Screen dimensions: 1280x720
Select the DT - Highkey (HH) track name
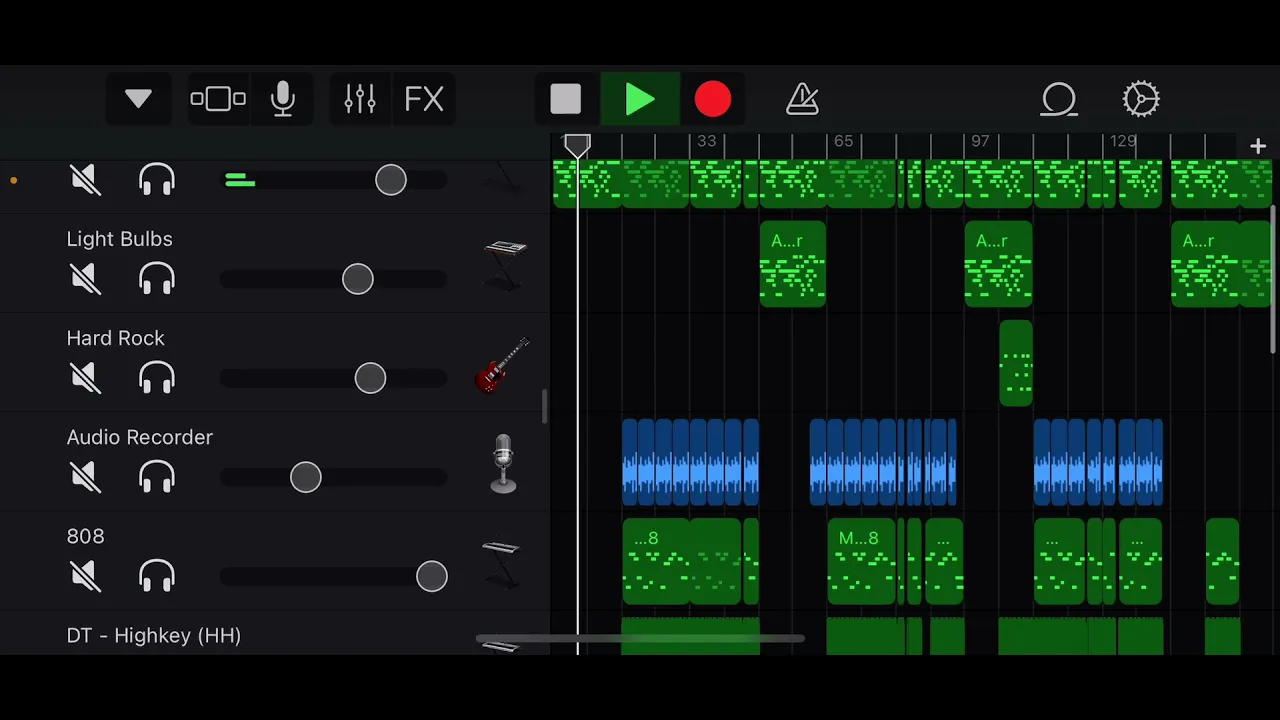153,635
